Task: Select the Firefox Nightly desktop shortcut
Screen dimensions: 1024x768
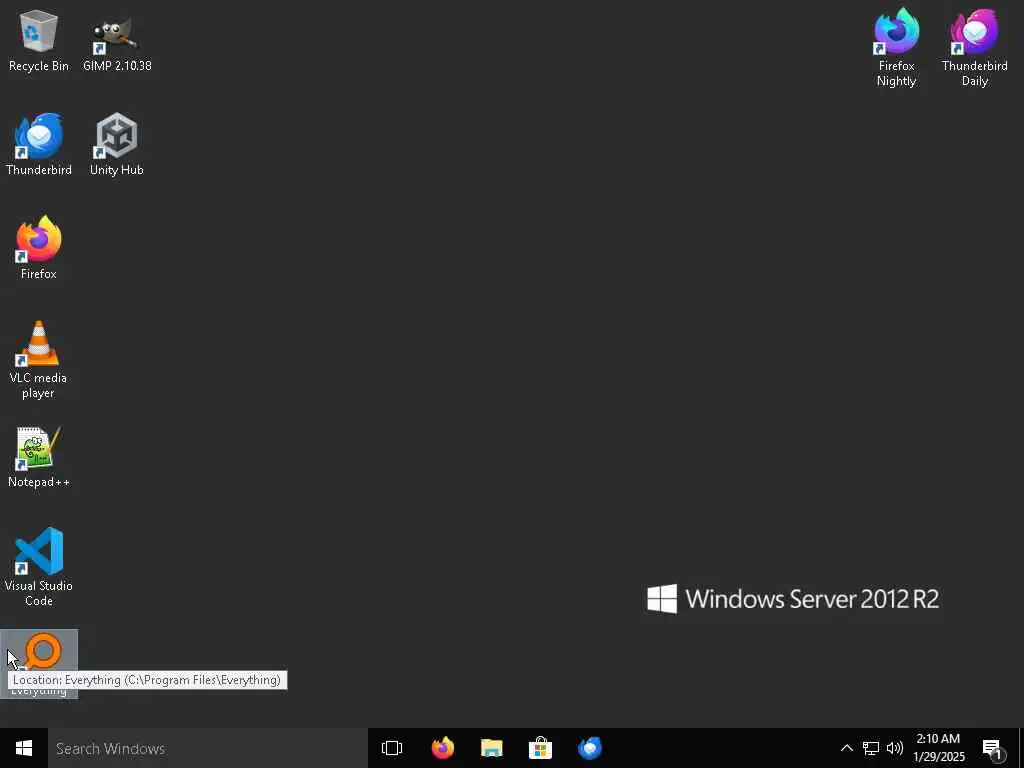Action: pos(897,48)
